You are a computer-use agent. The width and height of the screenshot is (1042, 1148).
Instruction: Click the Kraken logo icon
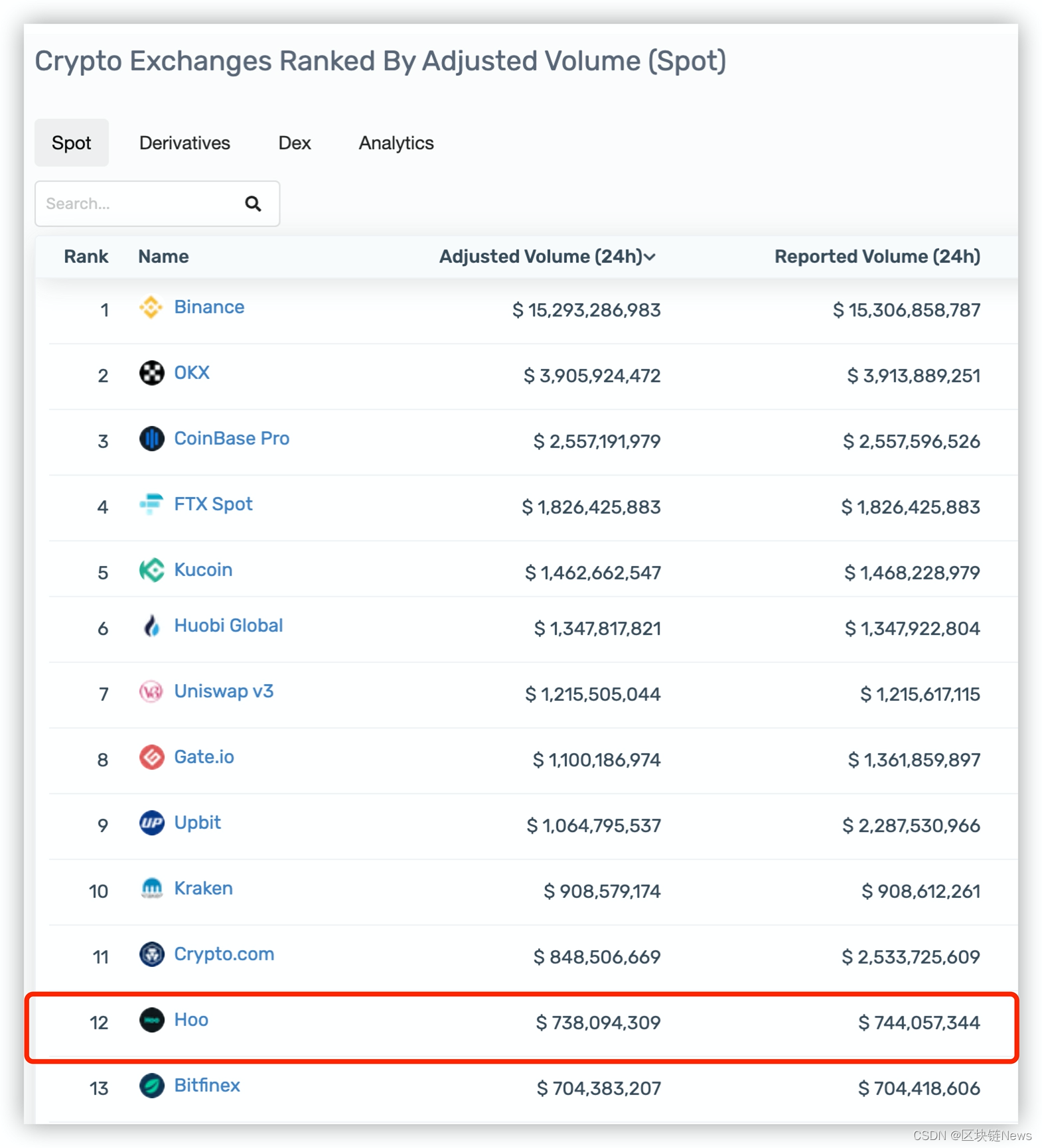point(151,889)
